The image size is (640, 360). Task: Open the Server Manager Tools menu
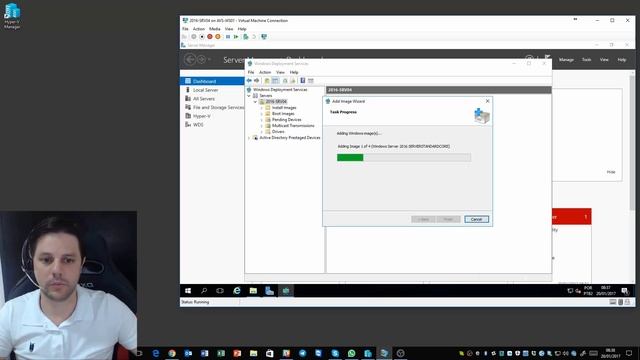[587, 60]
